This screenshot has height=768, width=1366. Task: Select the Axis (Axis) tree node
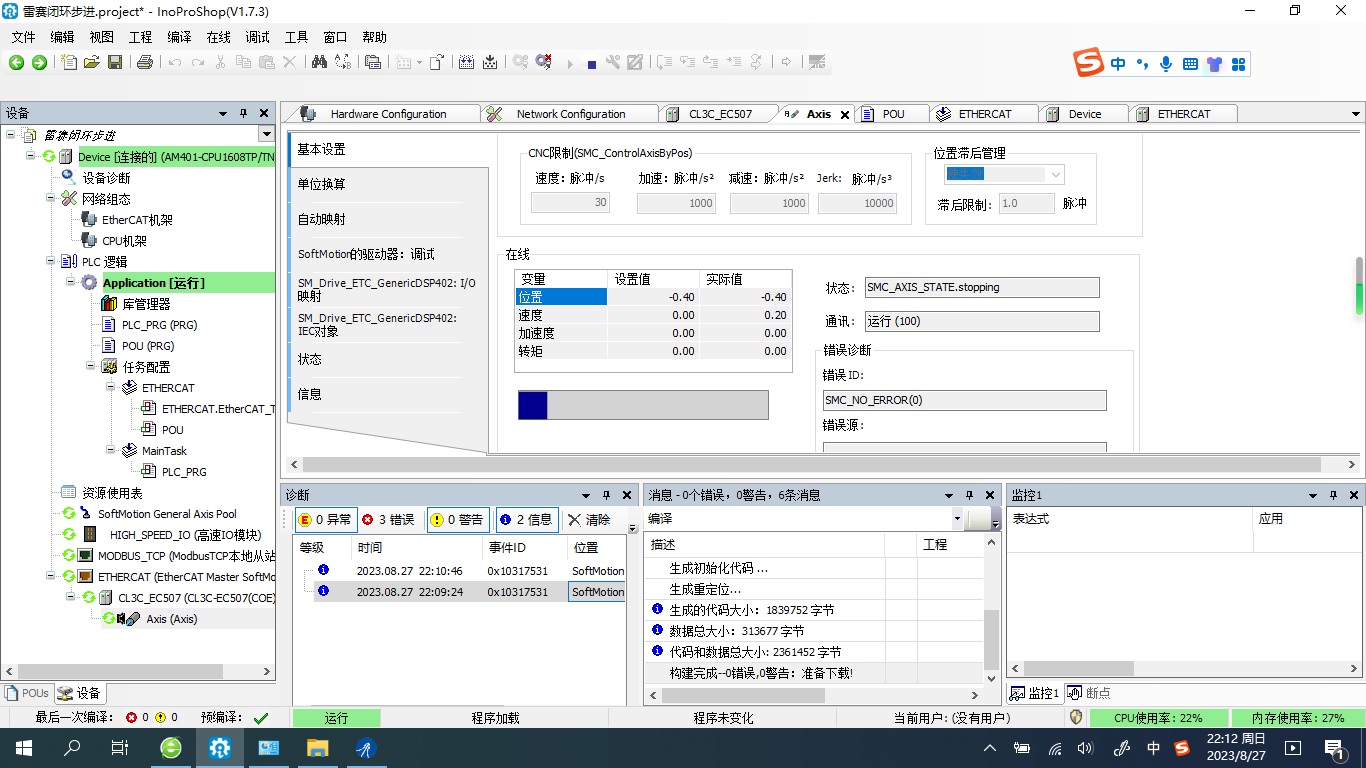point(171,619)
